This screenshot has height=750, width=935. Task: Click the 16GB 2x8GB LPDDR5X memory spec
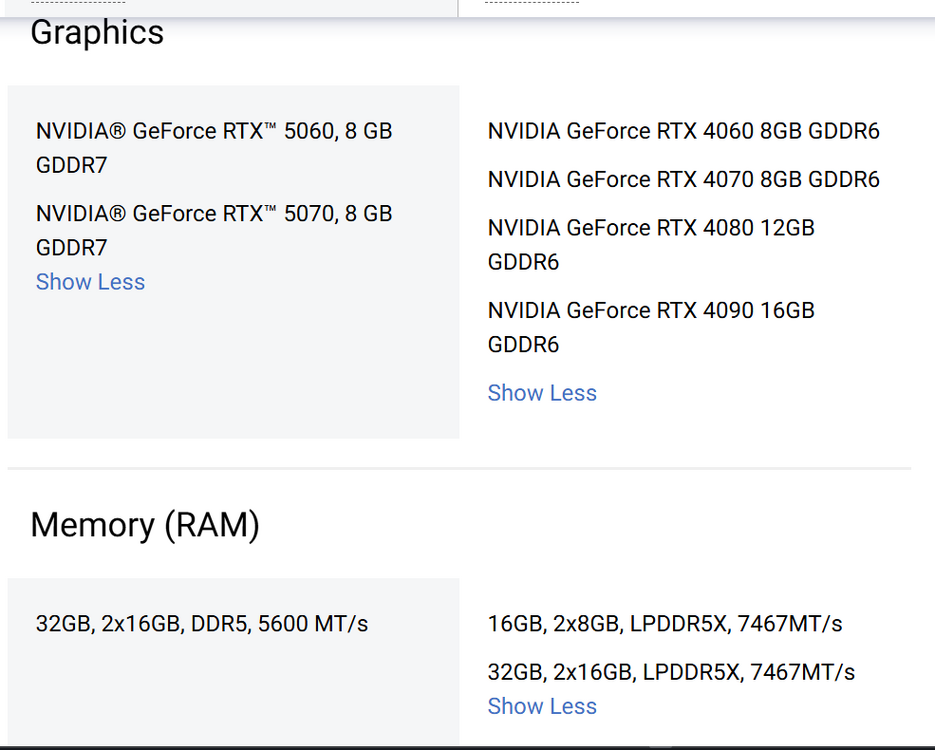pos(664,624)
